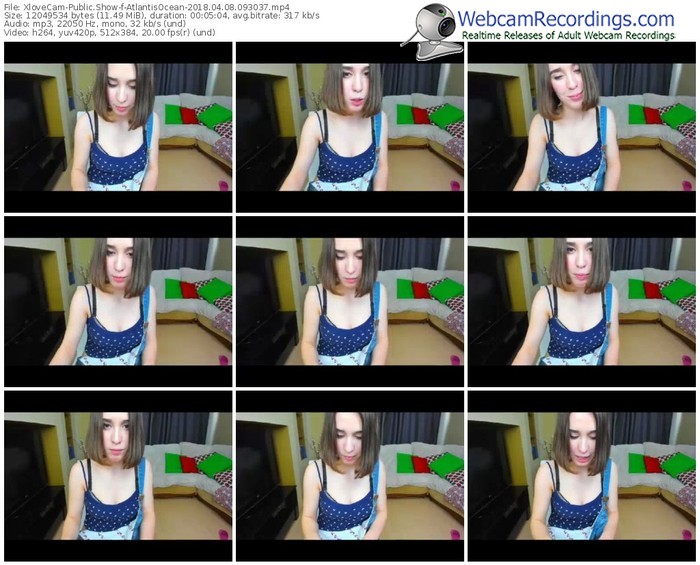This screenshot has width=700, height=565.
Task: Open the center video thumbnail
Action: click(x=348, y=302)
